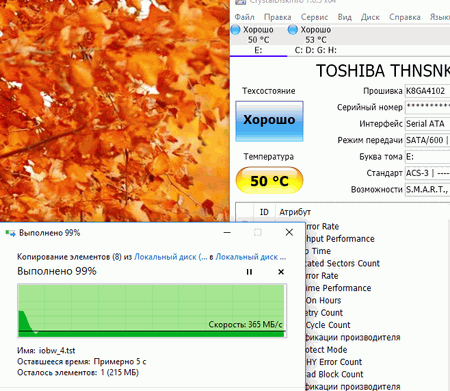The height and width of the screenshot is (391, 450).
Task: Click the ID column header
Action: pos(264,212)
